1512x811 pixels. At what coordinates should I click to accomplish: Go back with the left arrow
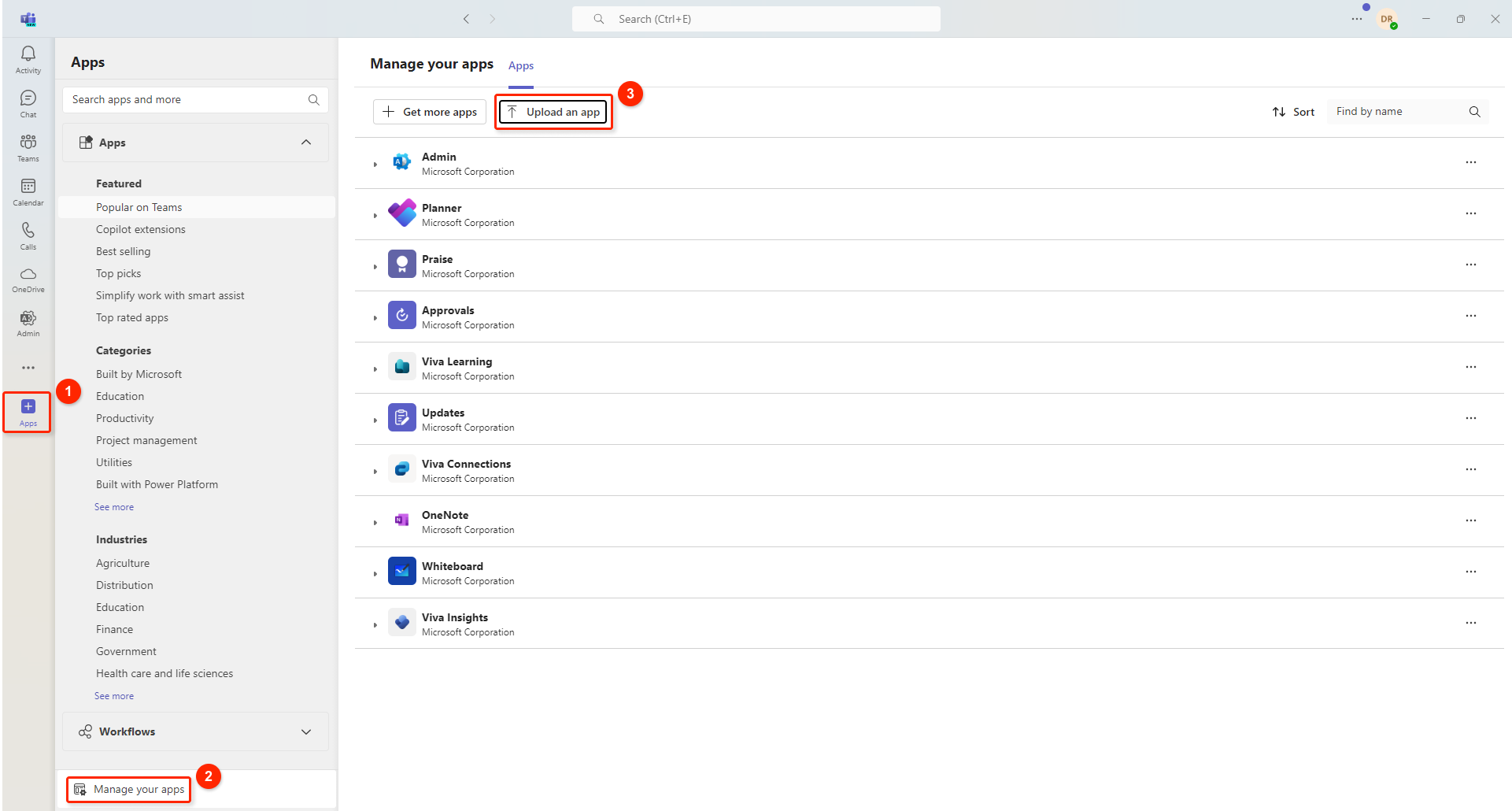[466, 19]
